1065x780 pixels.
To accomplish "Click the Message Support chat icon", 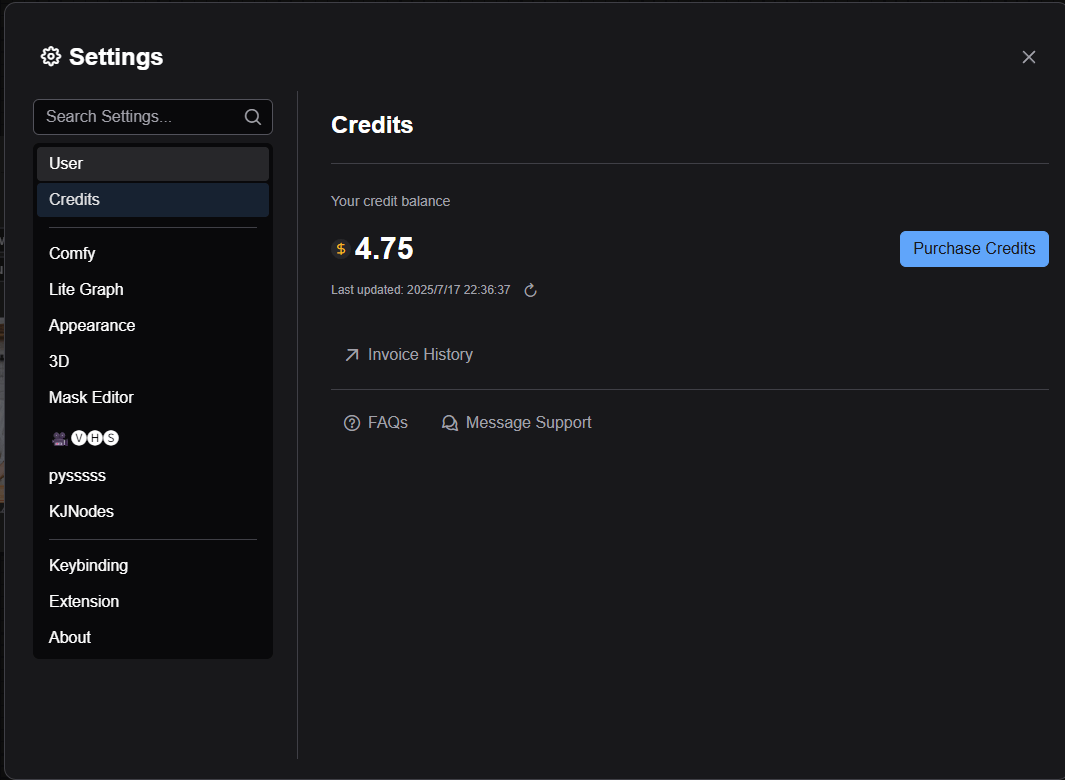I will click(x=450, y=423).
